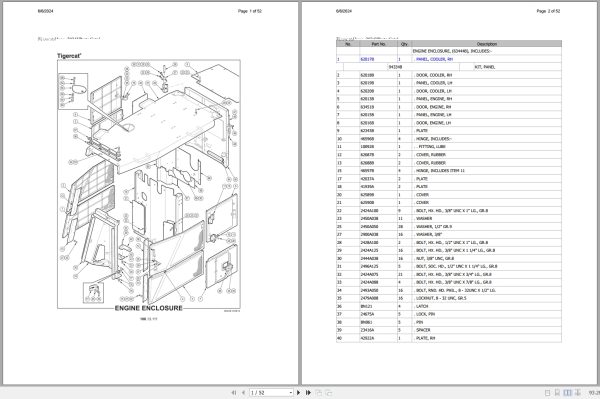600x399 pixels.
Task: Select the PANEL, ENGINE, LH row
Action: [x=449, y=115]
